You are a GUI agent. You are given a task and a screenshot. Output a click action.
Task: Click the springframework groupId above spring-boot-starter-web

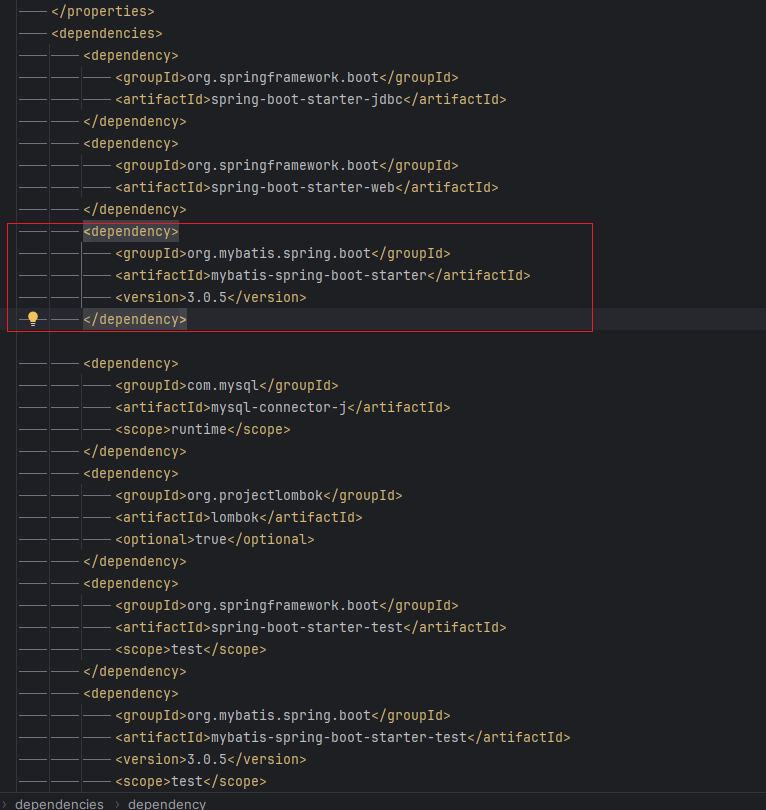287,165
